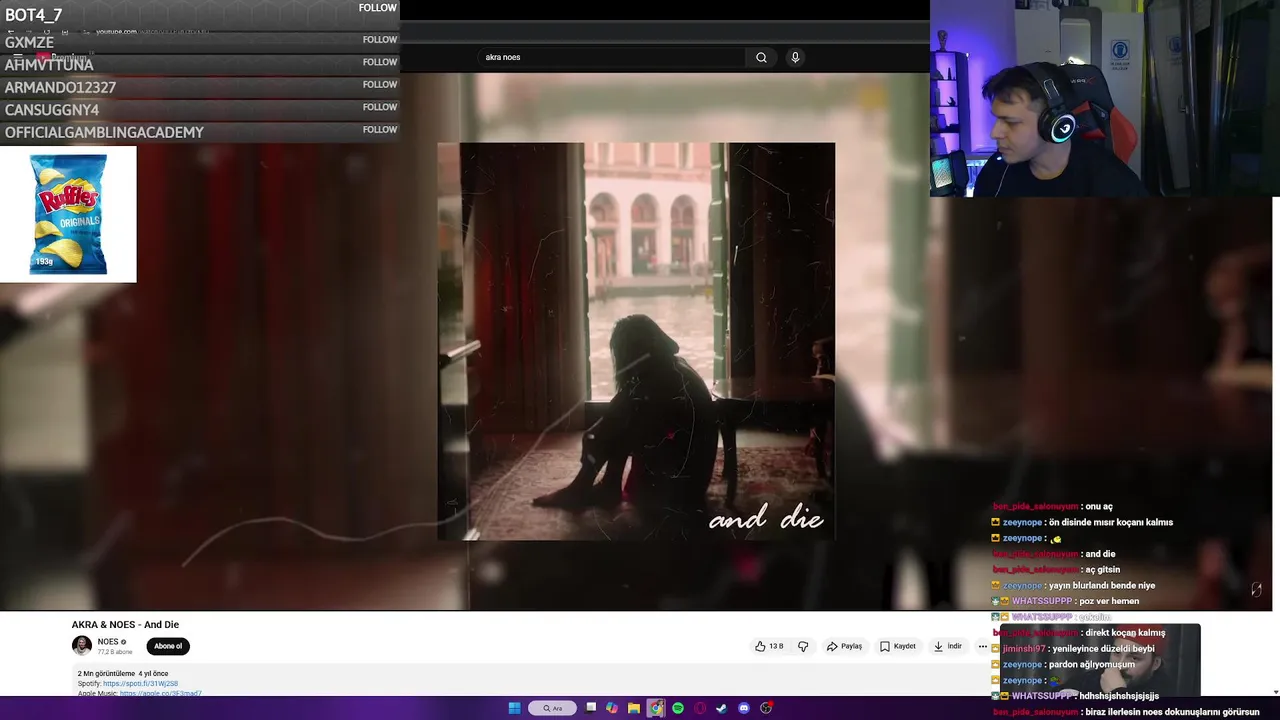Click the Ruffles Originals ad image
The height and width of the screenshot is (720, 1280).
pyautogui.click(x=68, y=214)
